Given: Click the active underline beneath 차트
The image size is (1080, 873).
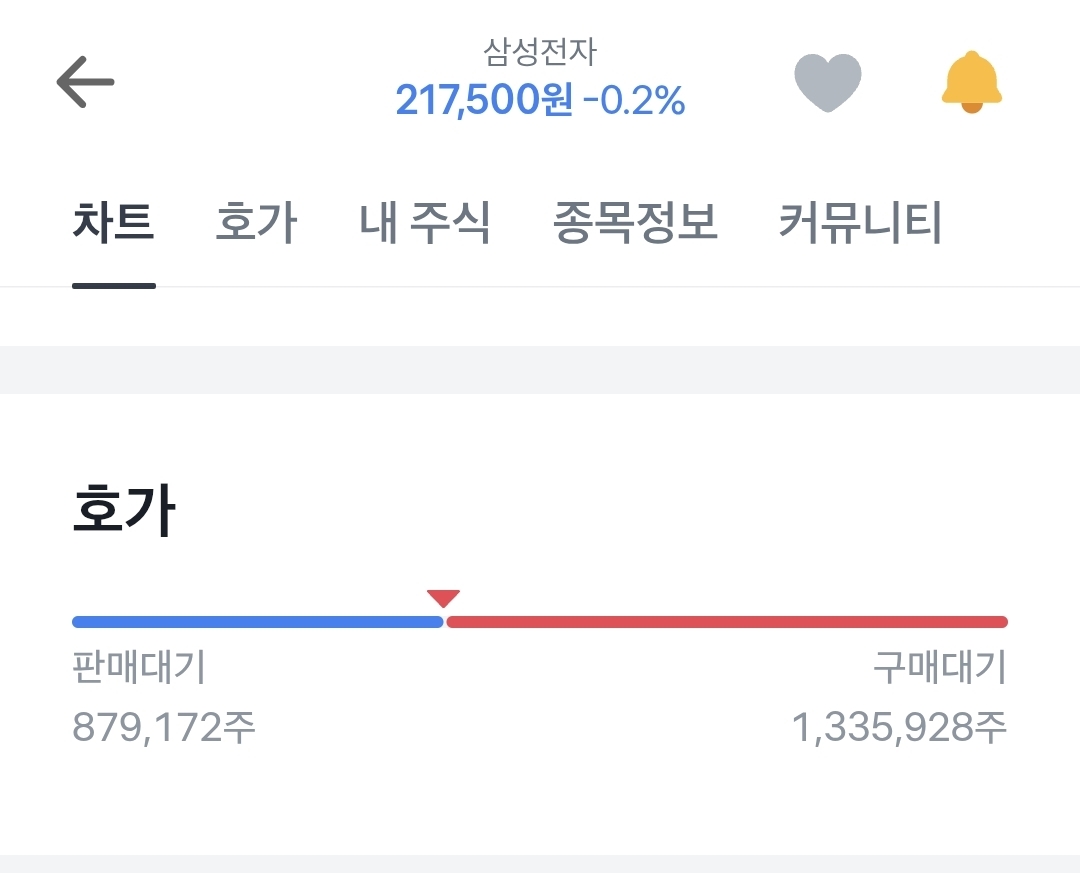Looking at the screenshot, I should click(114, 285).
